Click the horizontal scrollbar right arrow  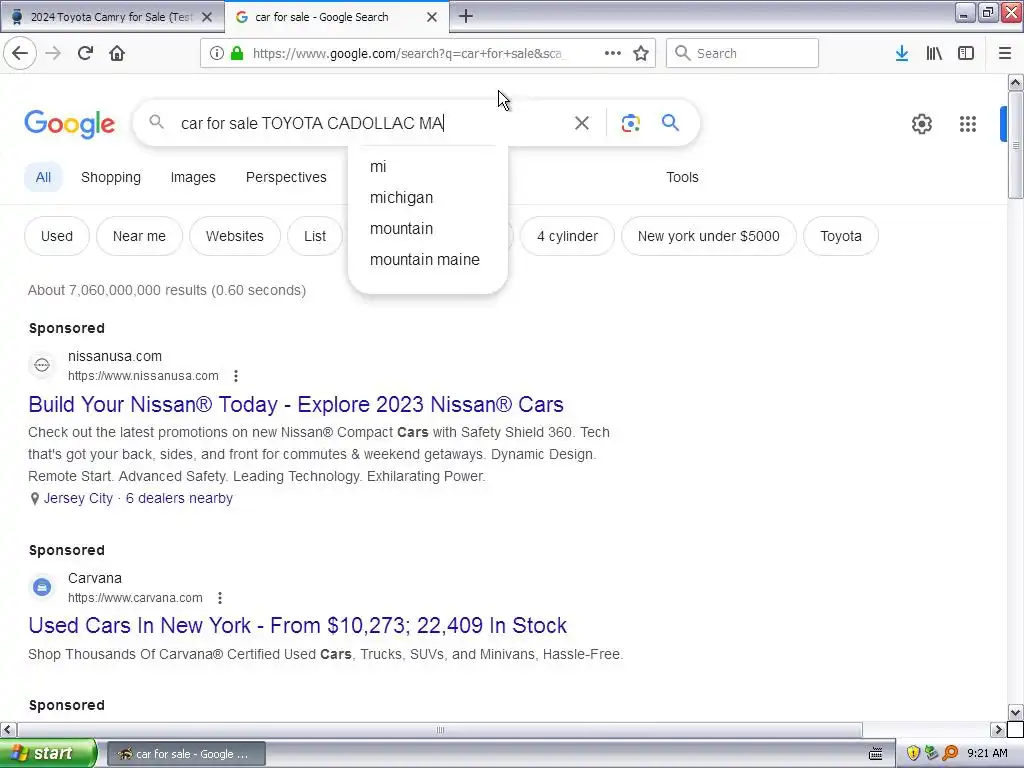(999, 729)
